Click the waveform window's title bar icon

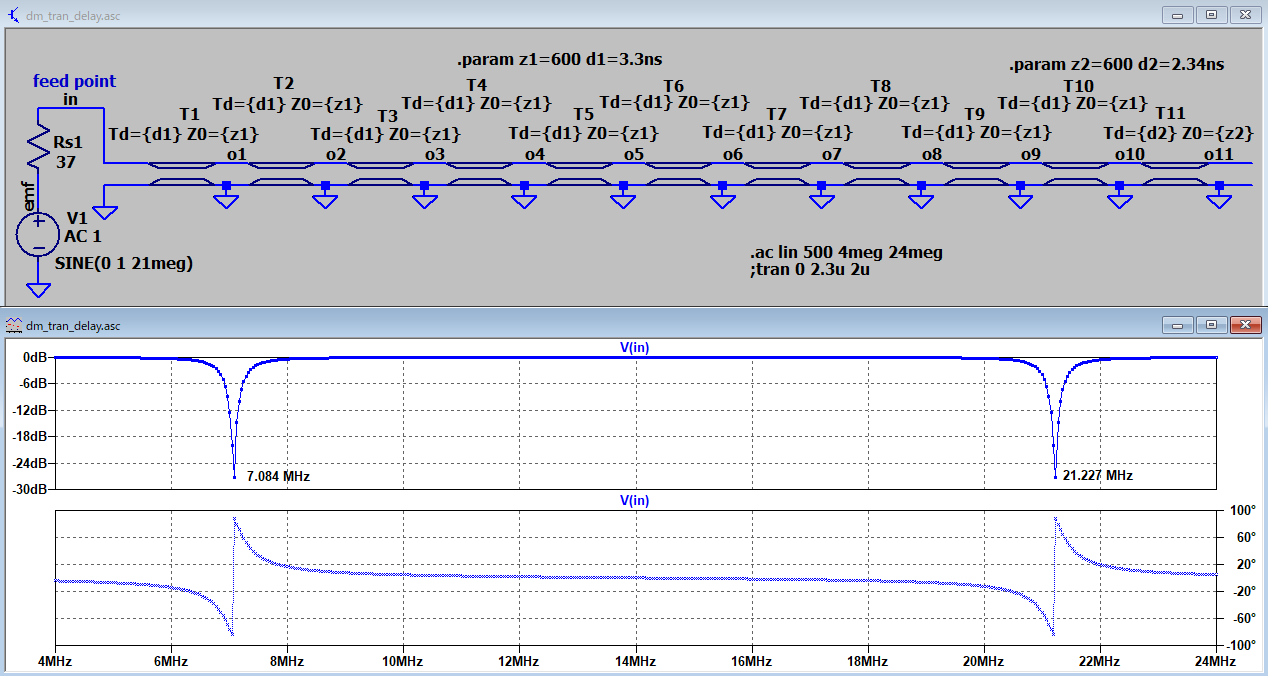pos(14,325)
